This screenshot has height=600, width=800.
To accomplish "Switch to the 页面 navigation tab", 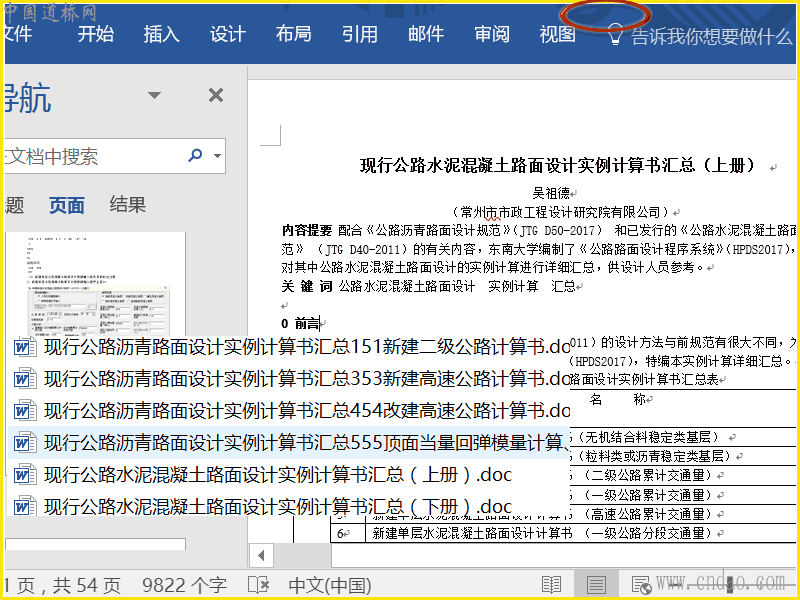I will (67, 205).
